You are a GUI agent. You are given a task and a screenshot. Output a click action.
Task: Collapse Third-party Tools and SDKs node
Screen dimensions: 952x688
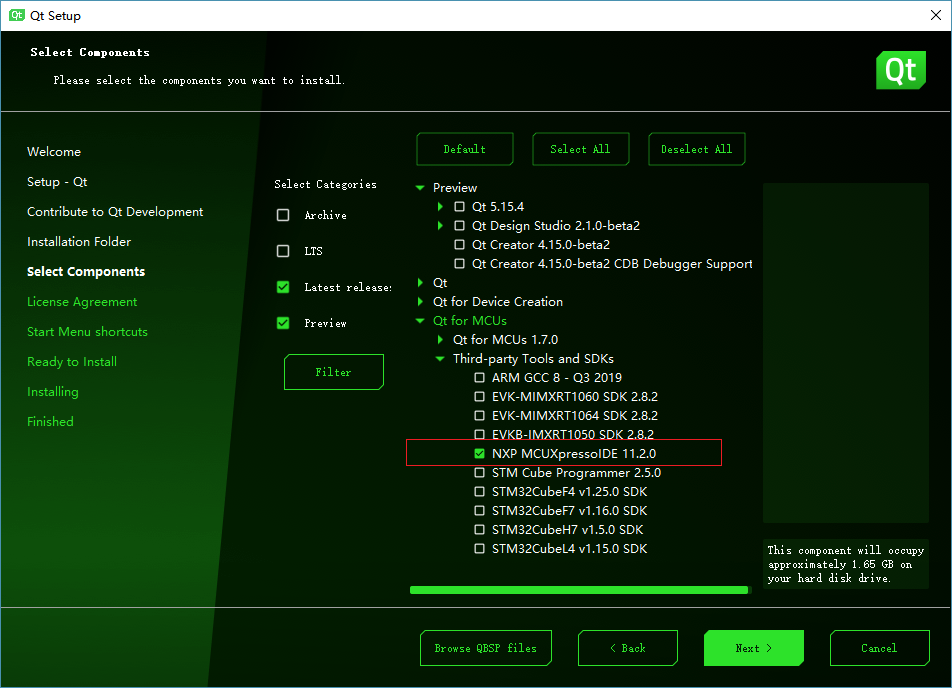click(440, 358)
